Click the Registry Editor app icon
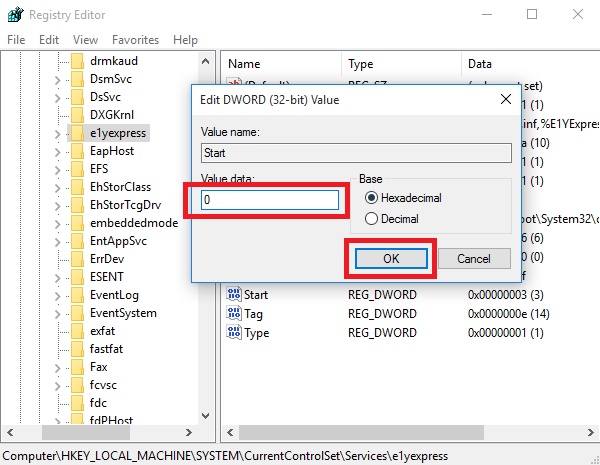 pos(15,15)
